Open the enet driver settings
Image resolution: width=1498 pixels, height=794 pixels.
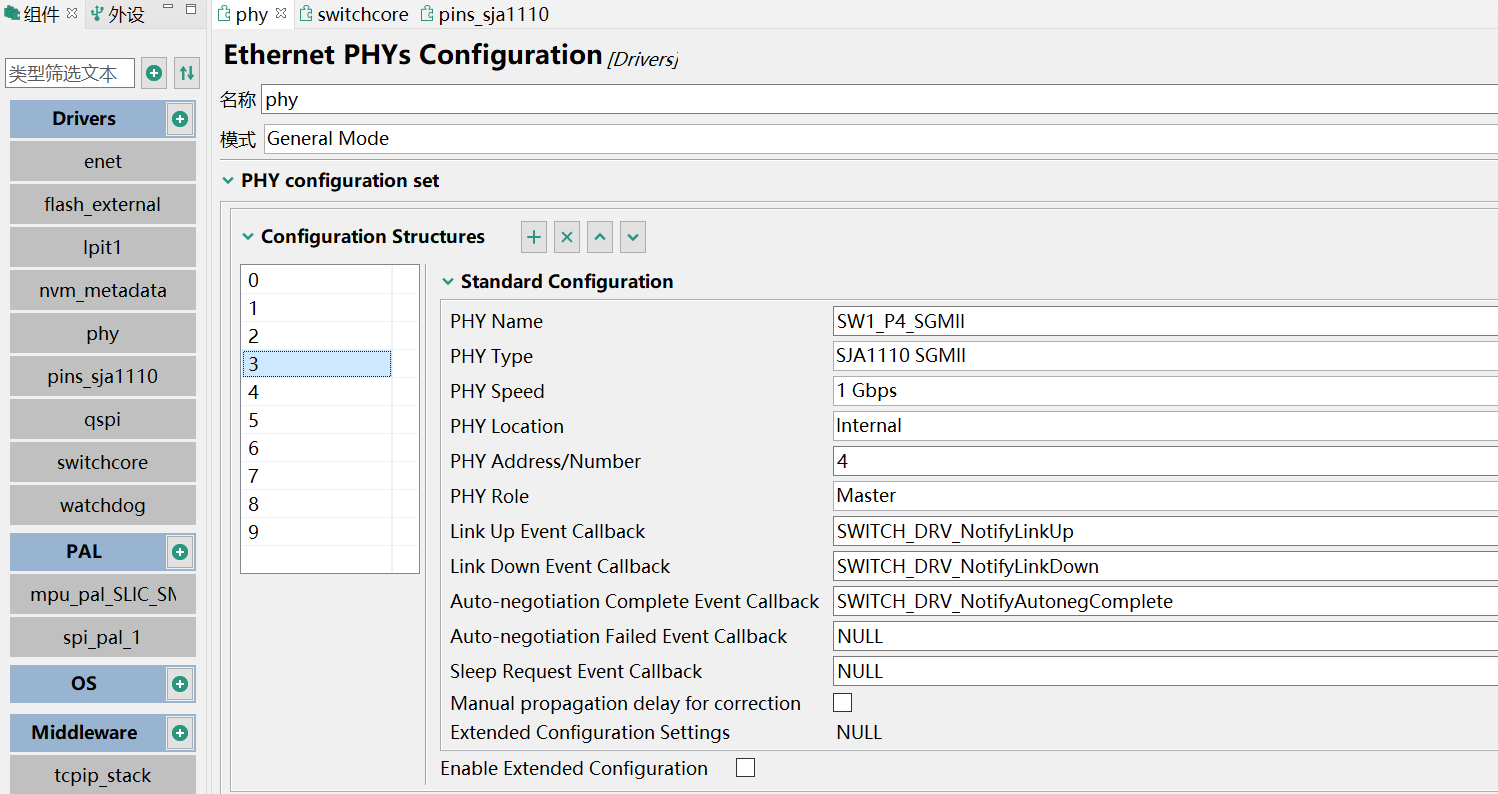102,161
